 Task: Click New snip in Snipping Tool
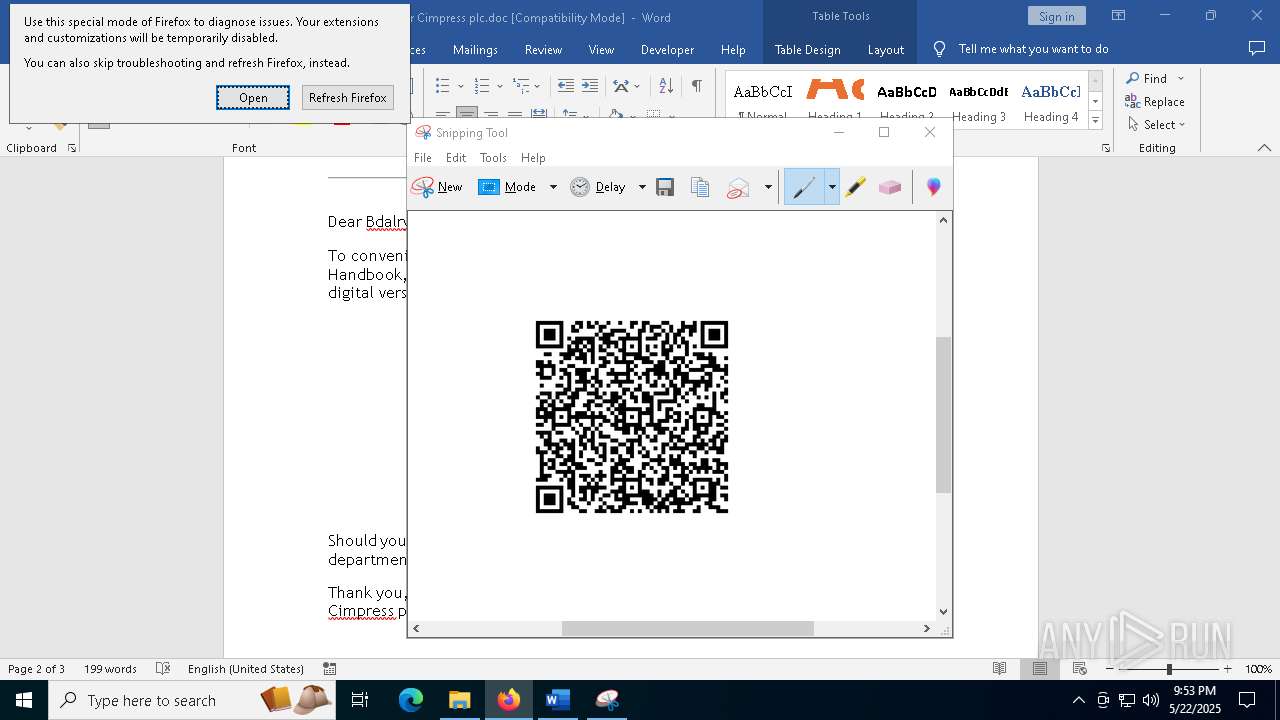pos(437,187)
